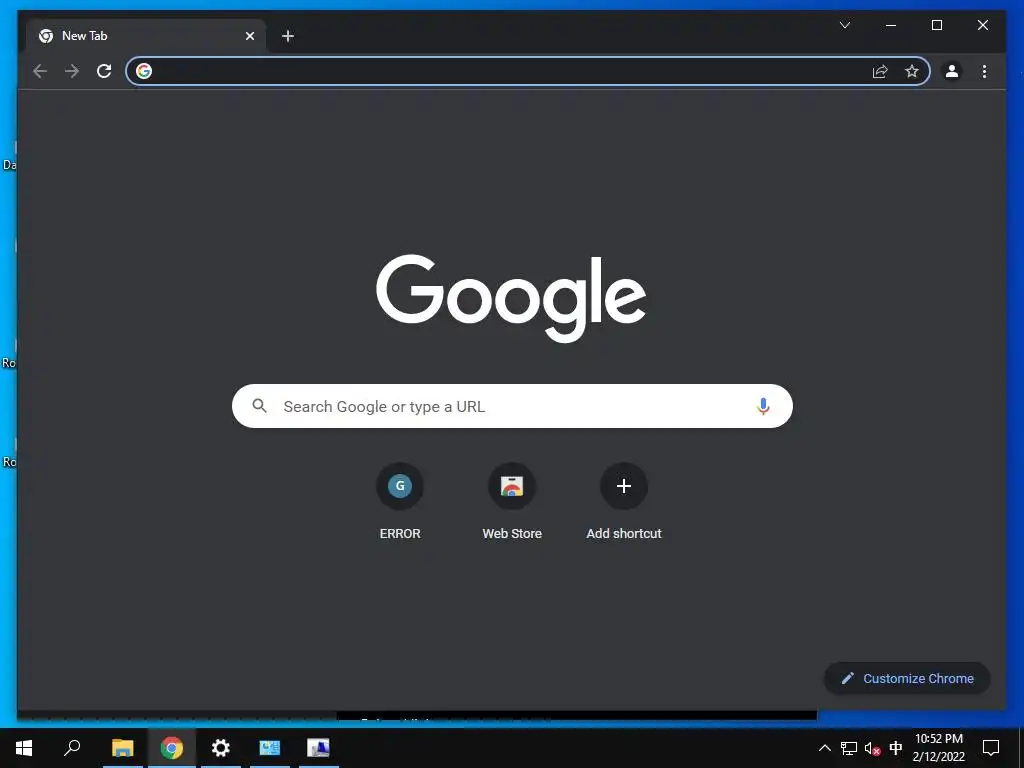Open the ERROR shortcut tile
1024x768 pixels.
coord(400,501)
